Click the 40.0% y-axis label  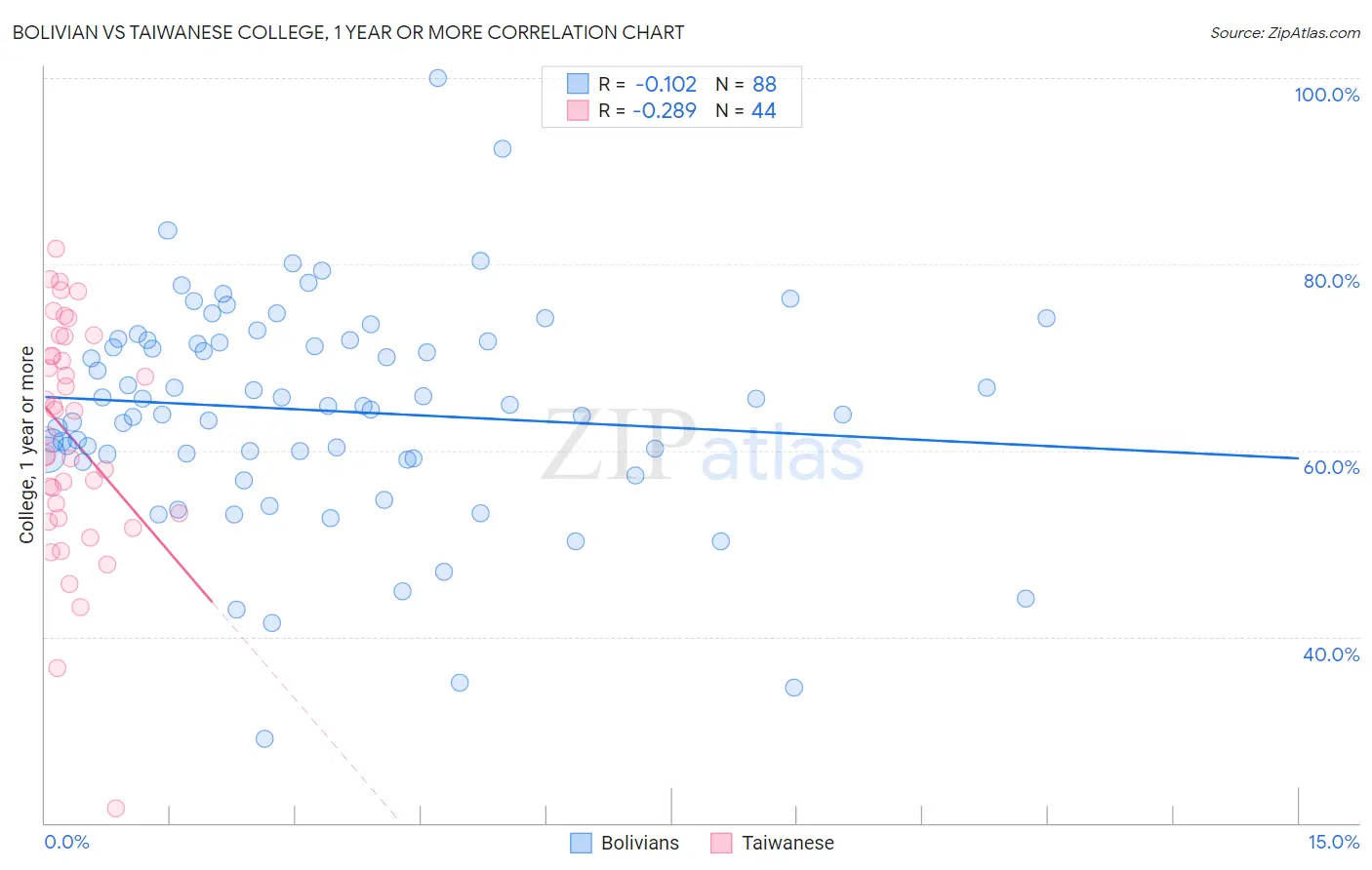(1331, 654)
